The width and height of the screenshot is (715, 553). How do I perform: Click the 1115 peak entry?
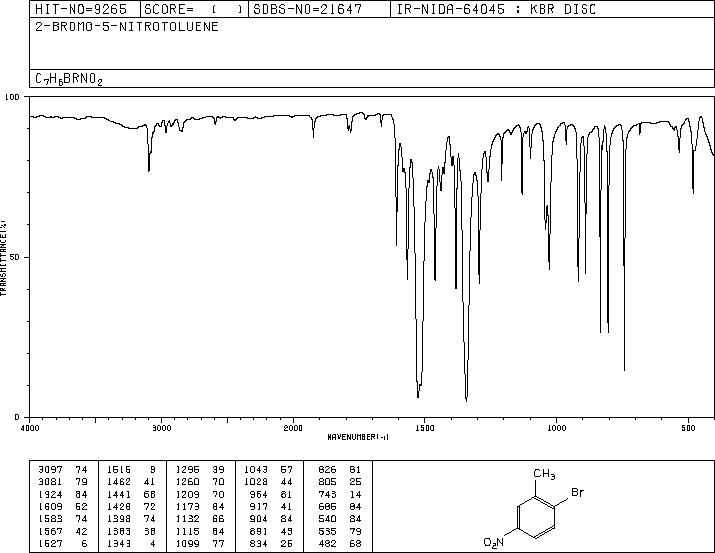pos(188,531)
